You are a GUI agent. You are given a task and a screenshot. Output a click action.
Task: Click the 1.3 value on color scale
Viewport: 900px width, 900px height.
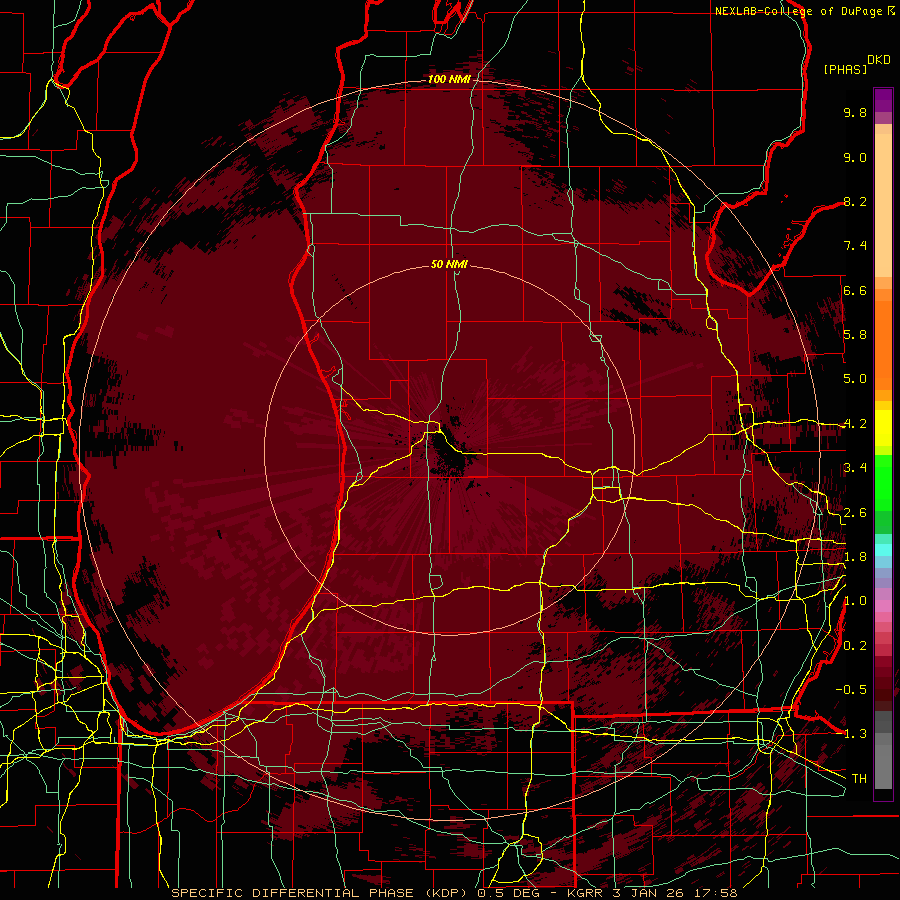[x=855, y=734]
